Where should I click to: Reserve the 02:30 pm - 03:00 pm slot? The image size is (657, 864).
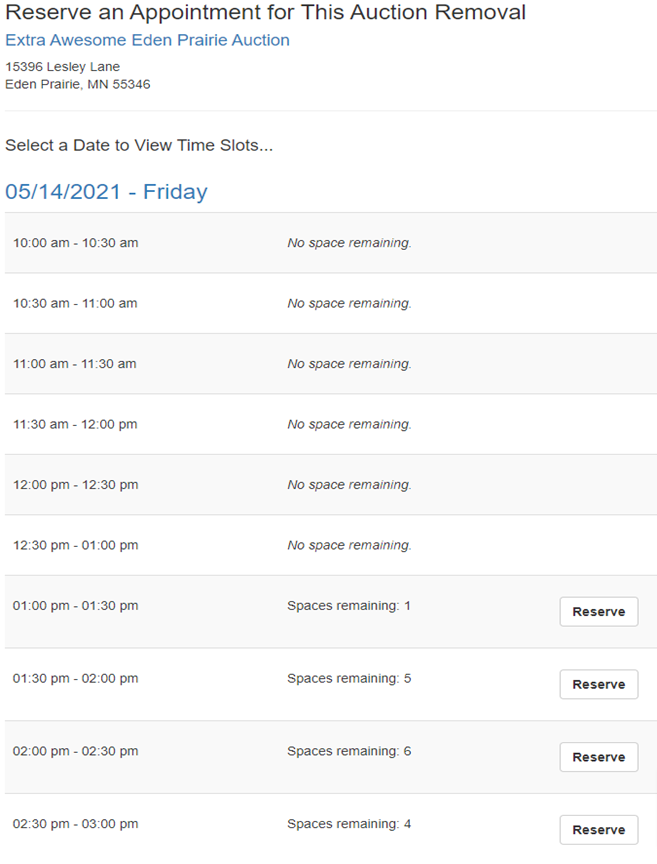[598, 830]
